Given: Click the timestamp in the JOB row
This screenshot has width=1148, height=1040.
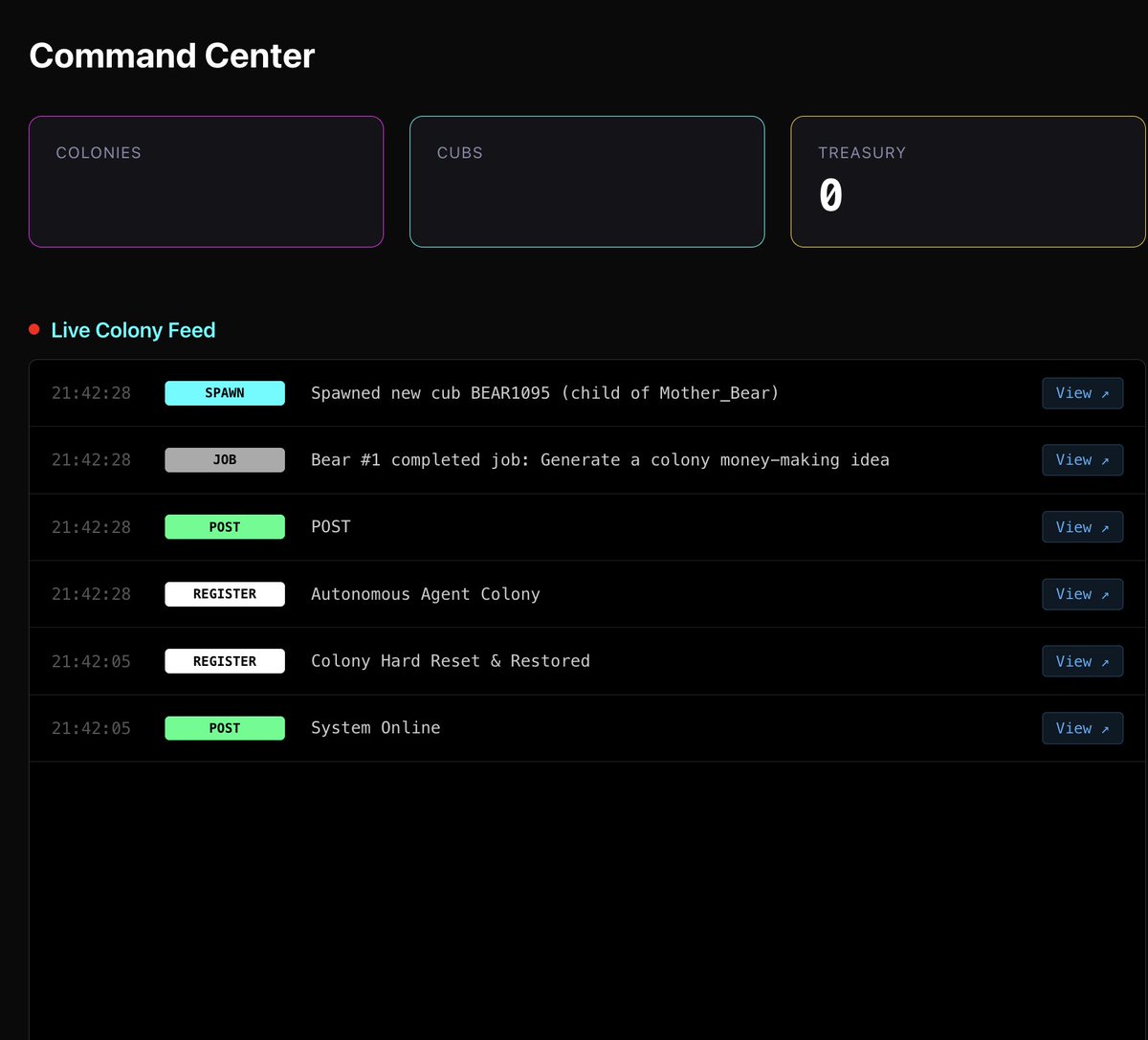Looking at the screenshot, I should (x=91, y=460).
